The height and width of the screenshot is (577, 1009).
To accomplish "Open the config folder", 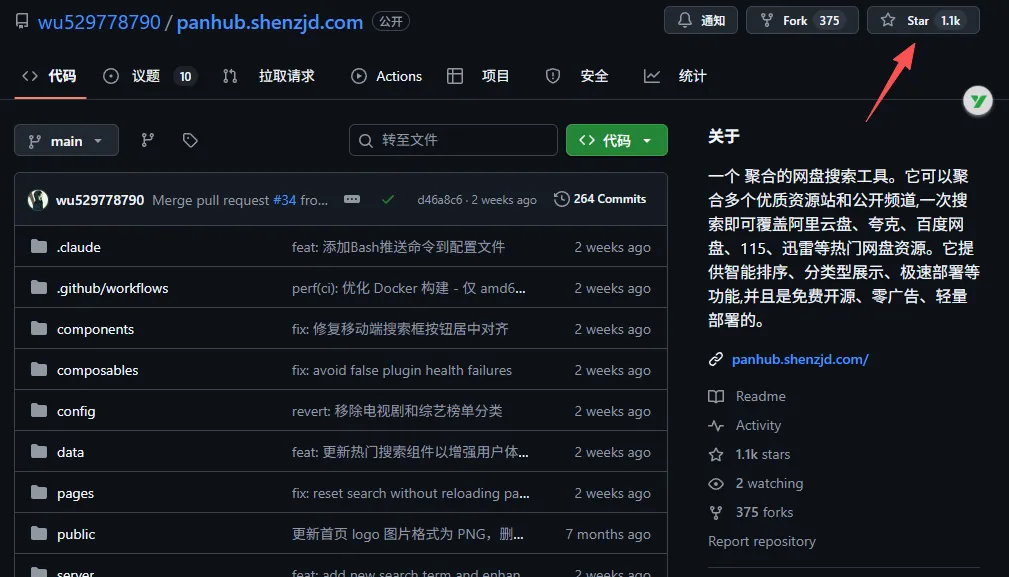I will (76, 412).
